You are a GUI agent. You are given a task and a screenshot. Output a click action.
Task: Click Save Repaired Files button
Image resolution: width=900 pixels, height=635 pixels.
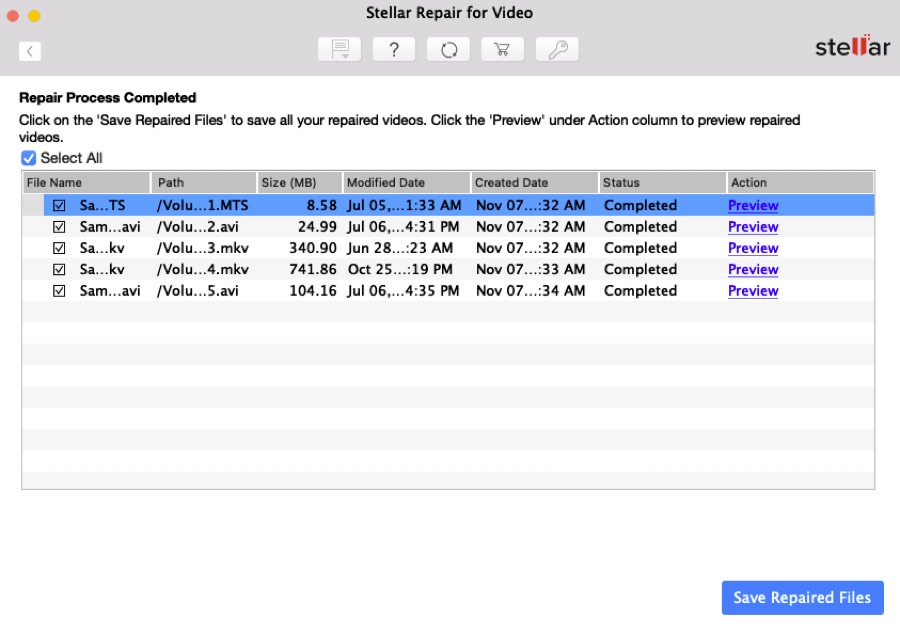click(802, 598)
